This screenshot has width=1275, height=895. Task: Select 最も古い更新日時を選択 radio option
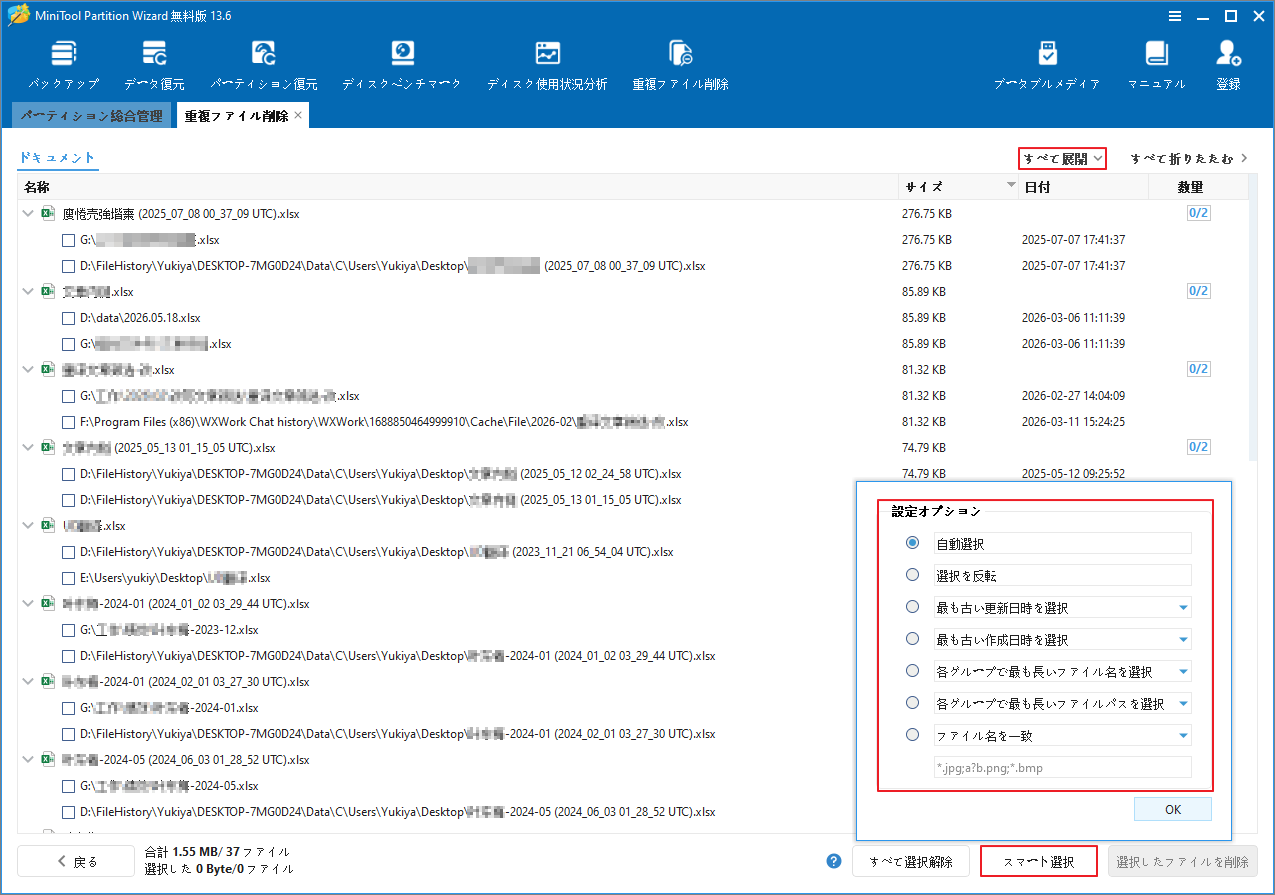tap(912, 607)
